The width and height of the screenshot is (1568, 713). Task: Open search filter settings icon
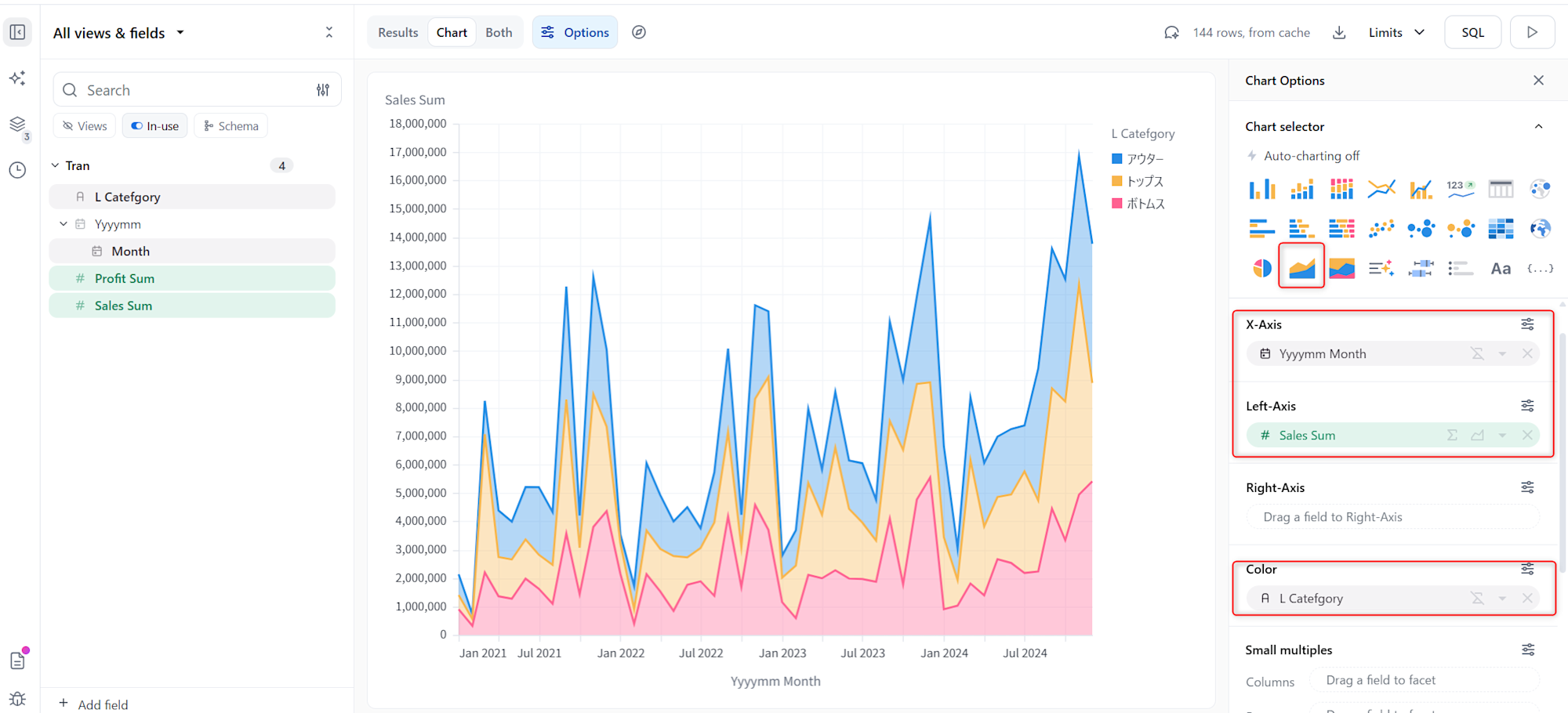click(x=323, y=90)
